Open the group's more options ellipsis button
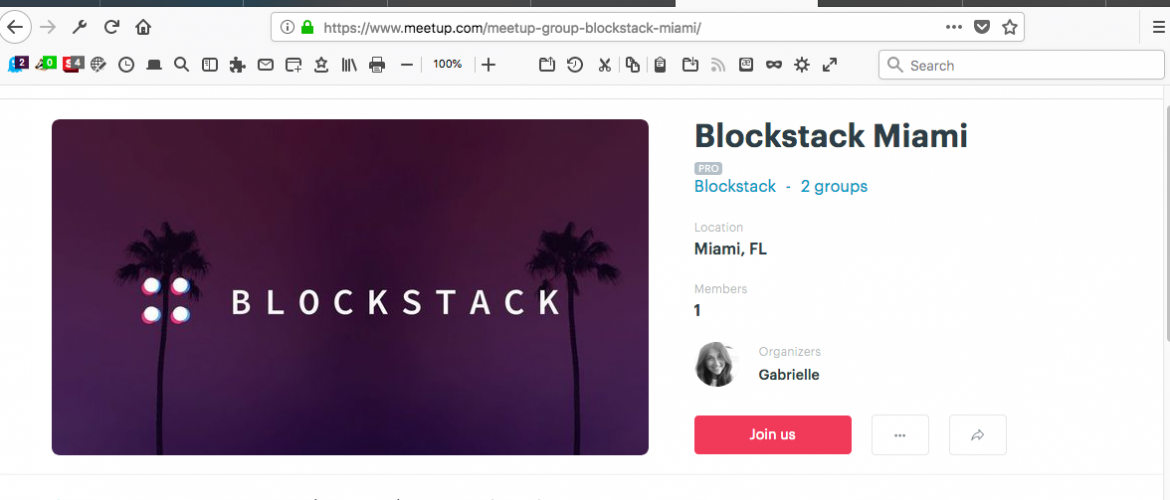The height and width of the screenshot is (500, 1170). 900,435
